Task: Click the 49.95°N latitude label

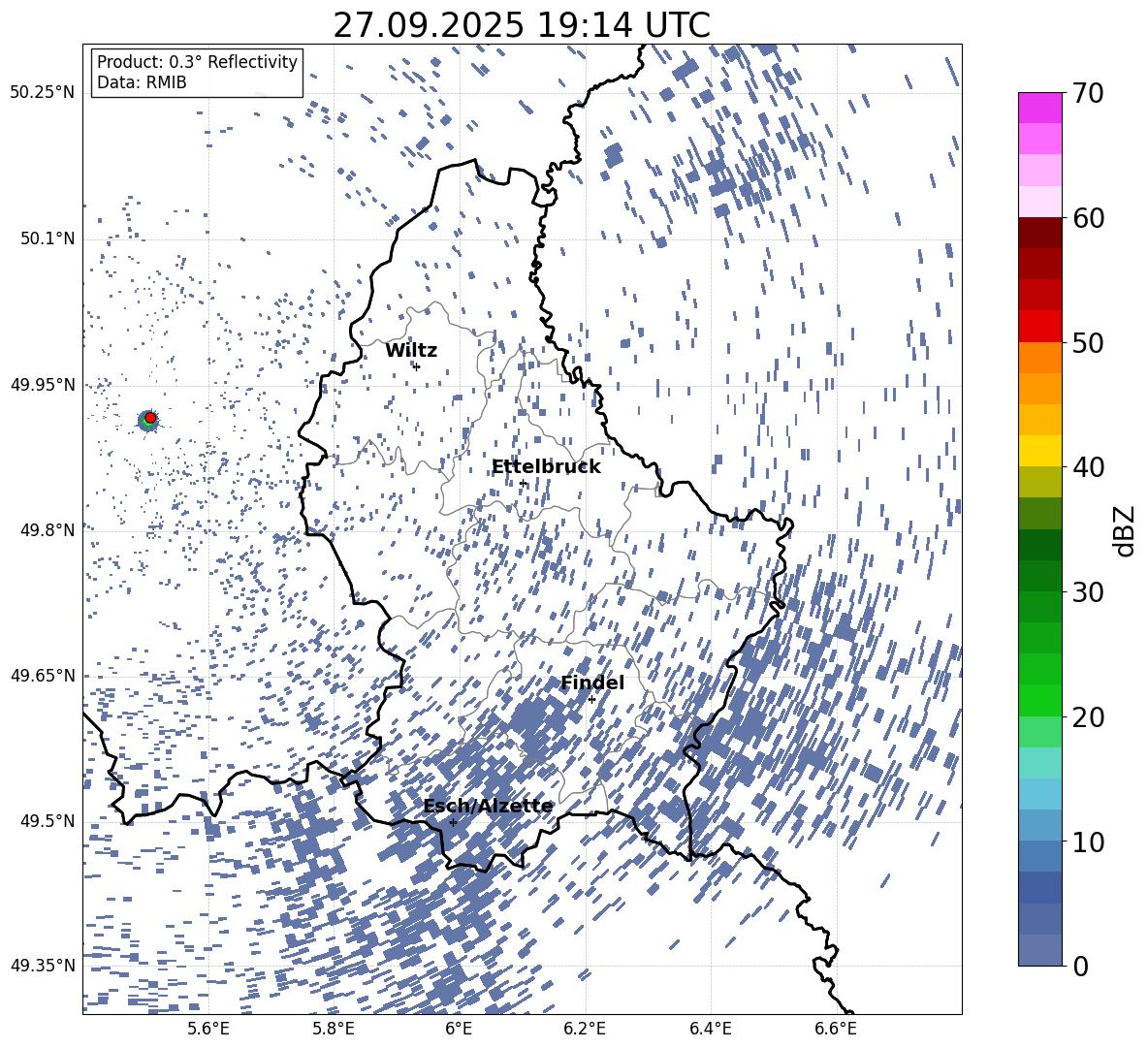Action: pos(43,384)
